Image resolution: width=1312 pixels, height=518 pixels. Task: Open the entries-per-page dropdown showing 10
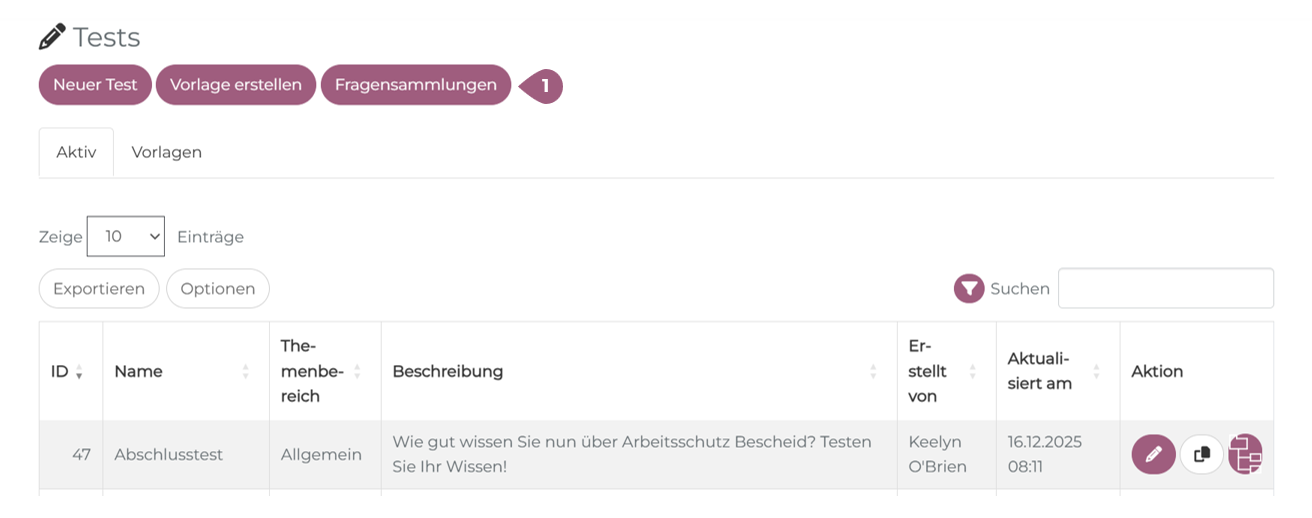click(x=126, y=237)
